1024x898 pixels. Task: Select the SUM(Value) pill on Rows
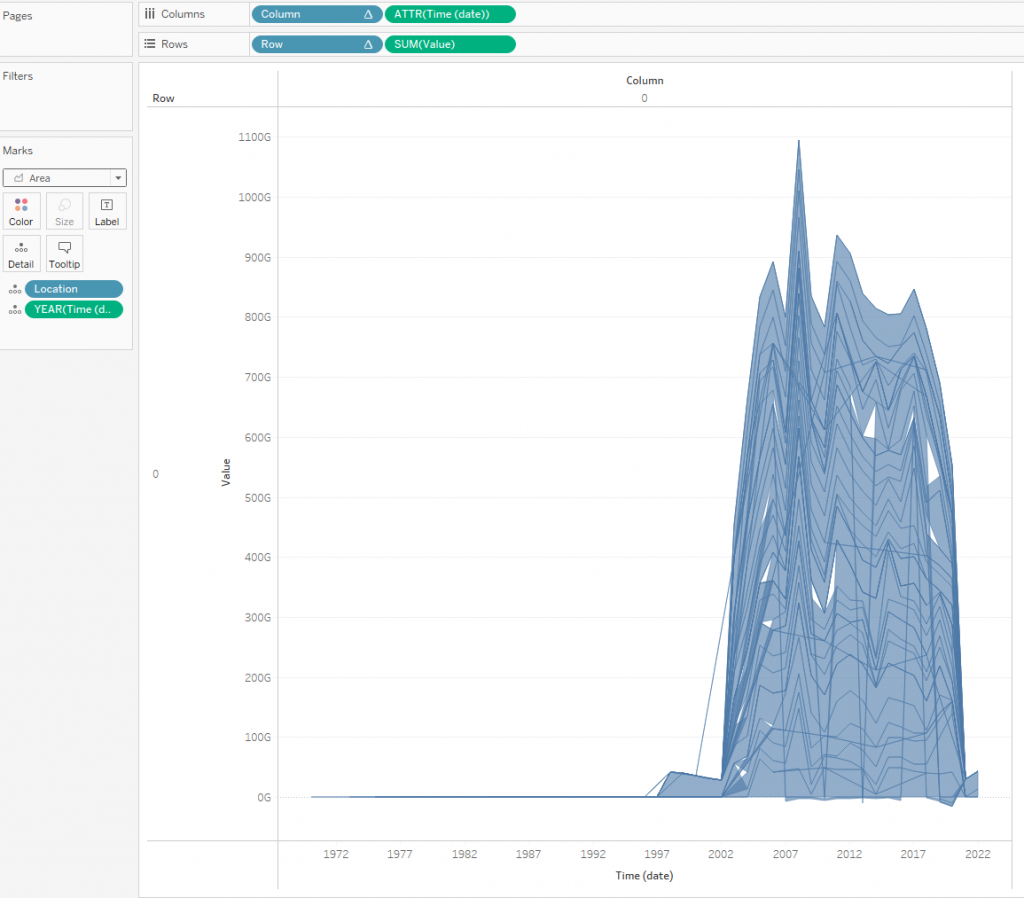pos(450,44)
